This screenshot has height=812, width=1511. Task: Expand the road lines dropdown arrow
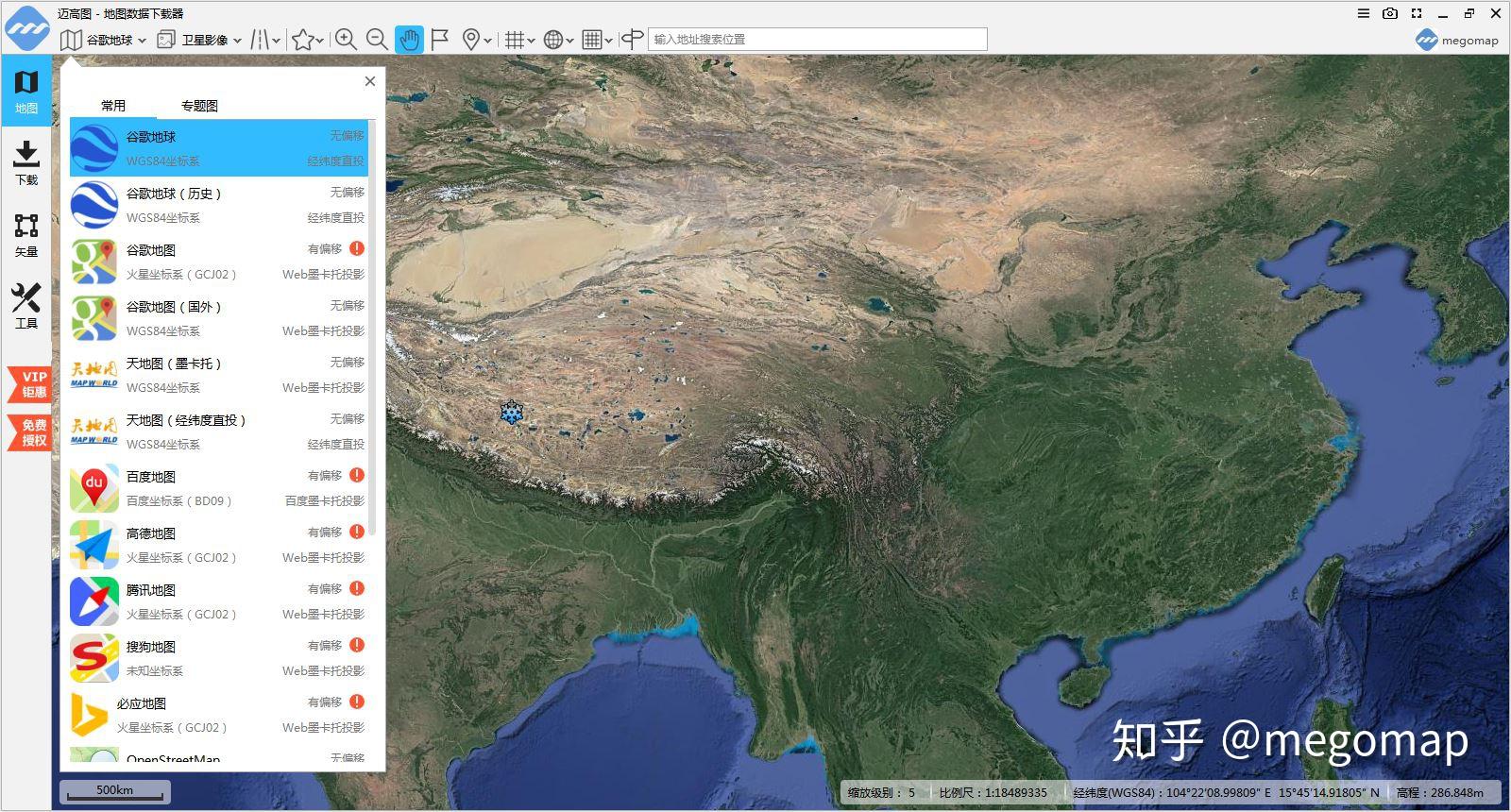(277, 41)
